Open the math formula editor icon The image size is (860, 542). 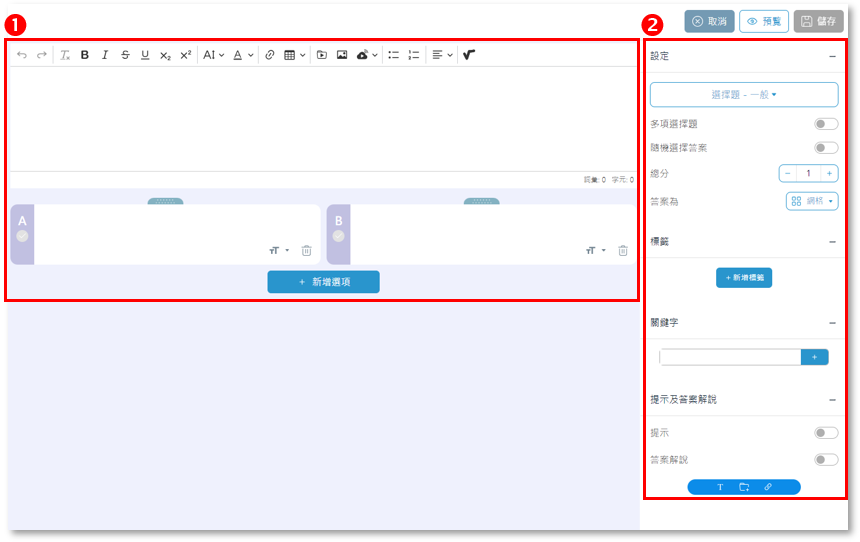469,55
